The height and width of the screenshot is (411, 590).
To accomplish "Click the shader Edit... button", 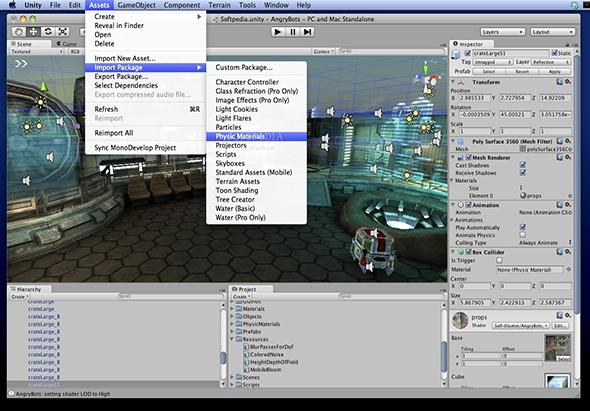I will (x=560, y=326).
